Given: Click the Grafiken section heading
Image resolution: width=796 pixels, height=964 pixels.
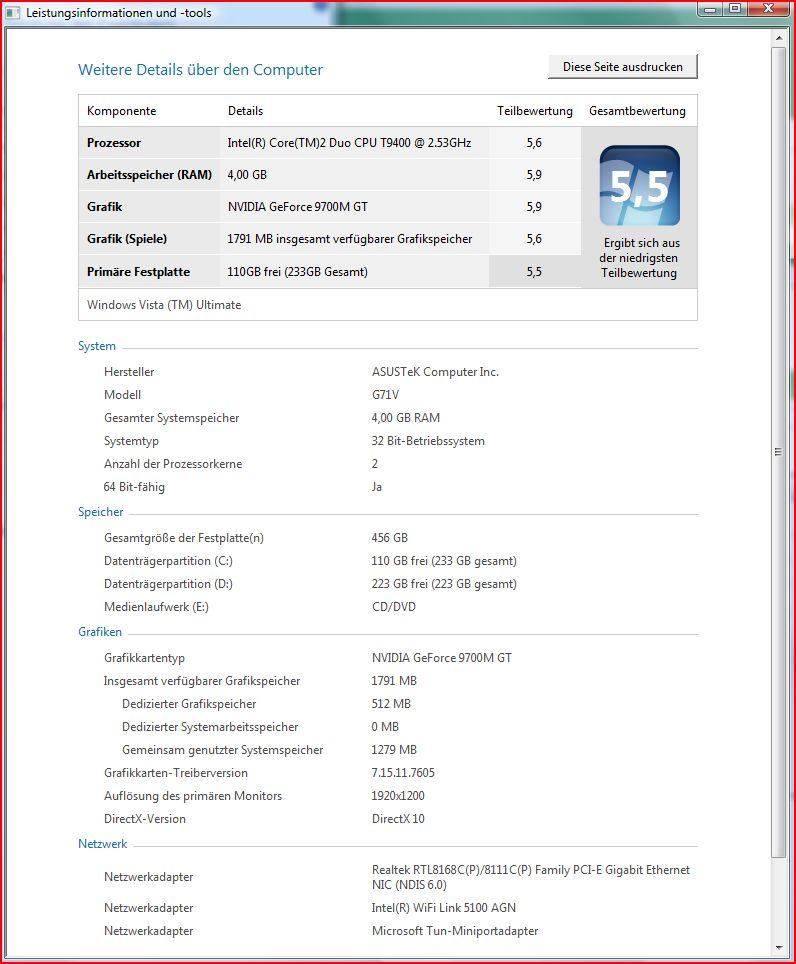Looking at the screenshot, I should (x=100, y=632).
